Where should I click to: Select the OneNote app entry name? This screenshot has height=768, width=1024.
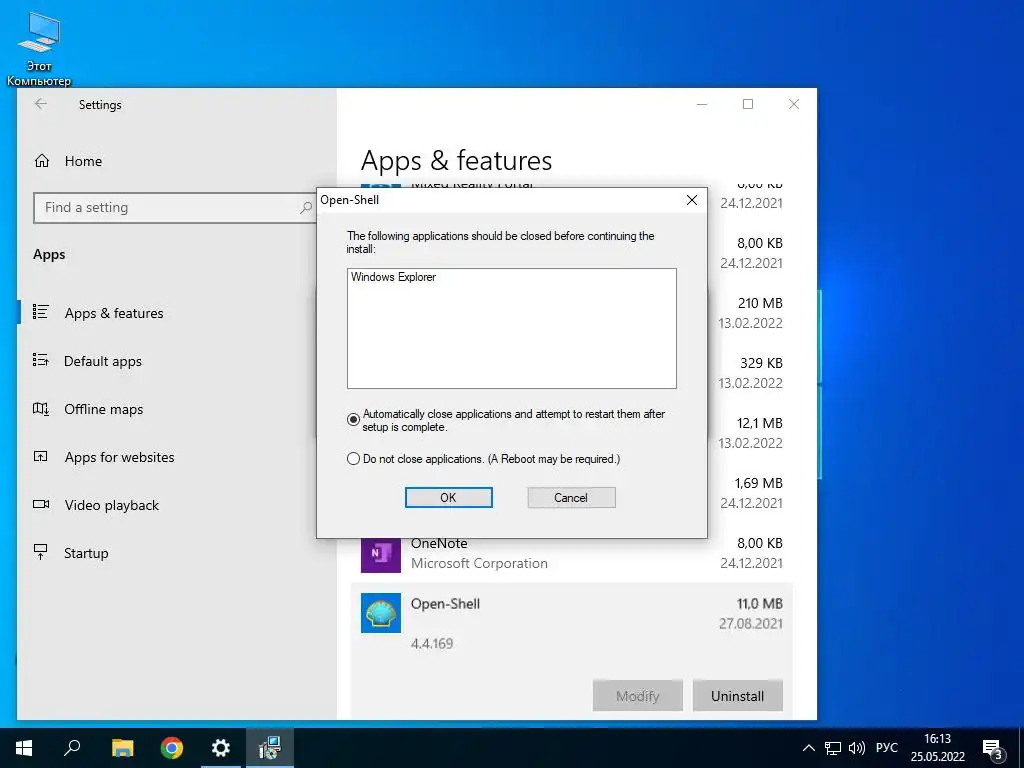click(439, 543)
